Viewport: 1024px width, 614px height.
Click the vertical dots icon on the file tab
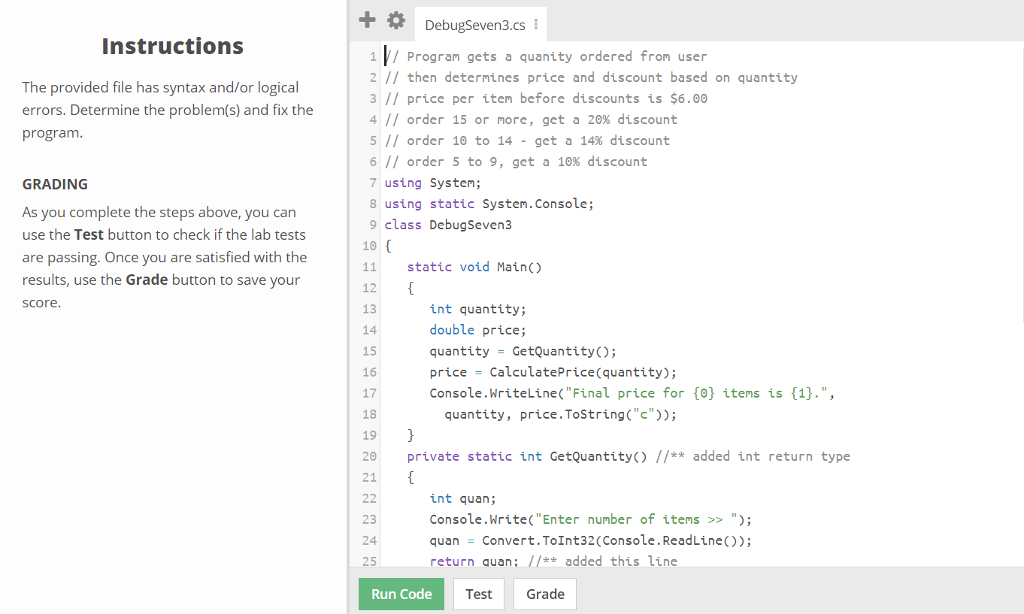[533, 23]
